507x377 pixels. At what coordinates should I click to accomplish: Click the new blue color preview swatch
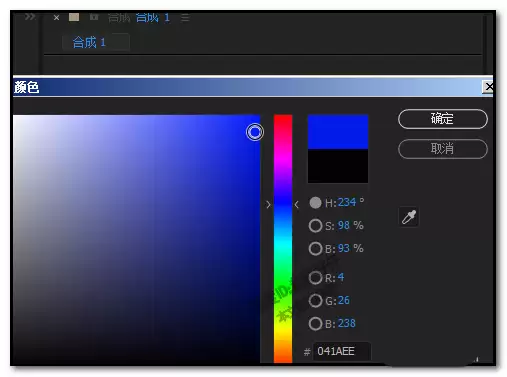[x=338, y=132]
